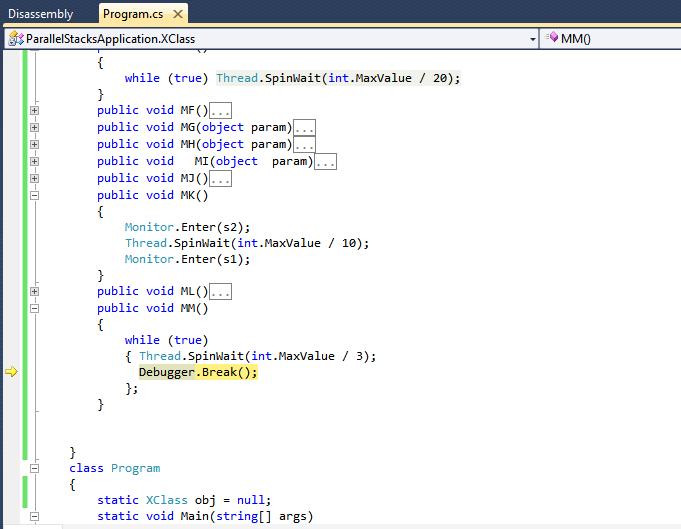The width and height of the screenshot is (681, 529).
Task: Click the 'class Program' declaration
Action: (x=115, y=468)
